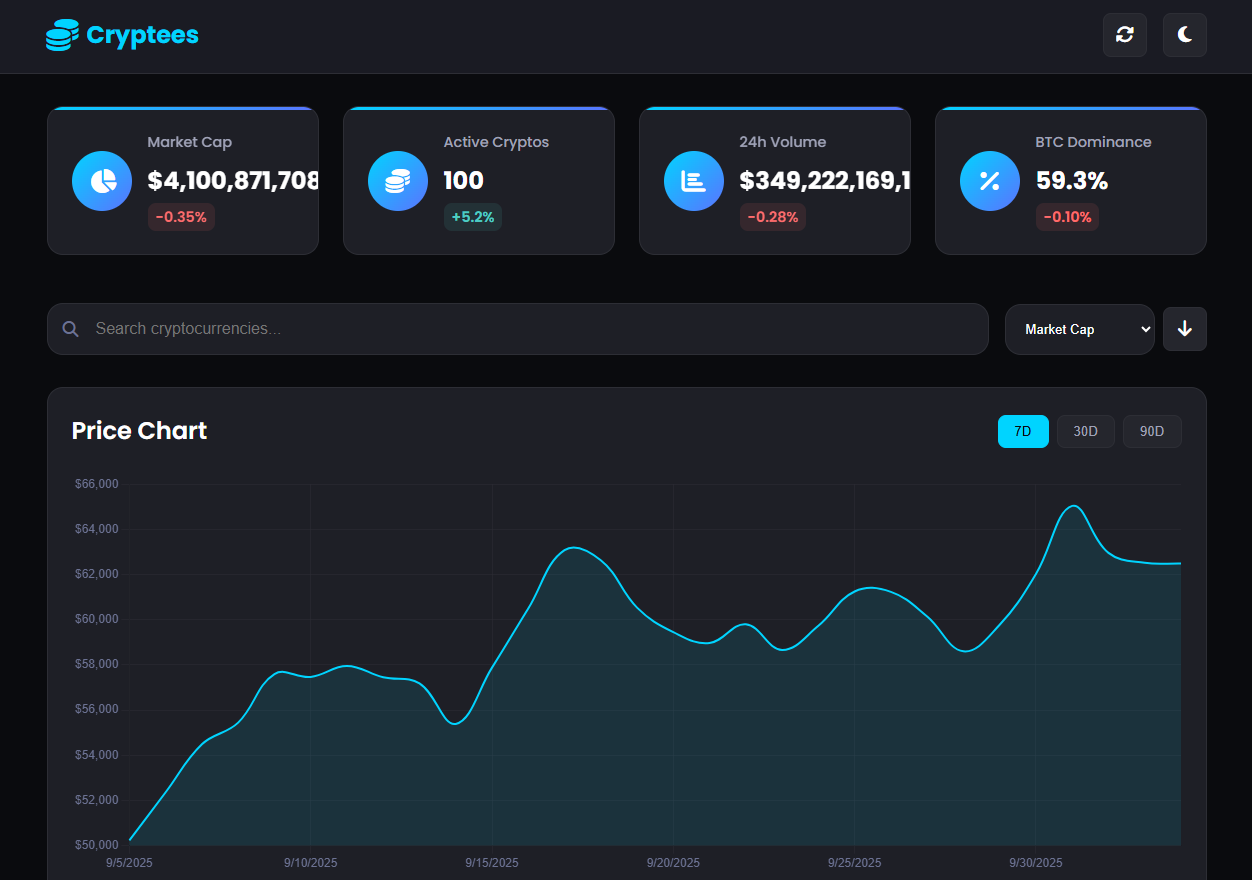Open the Market Cap sort dropdown
The height and width of the screenshot is (880, 1252).
[x=1079, y=329]
